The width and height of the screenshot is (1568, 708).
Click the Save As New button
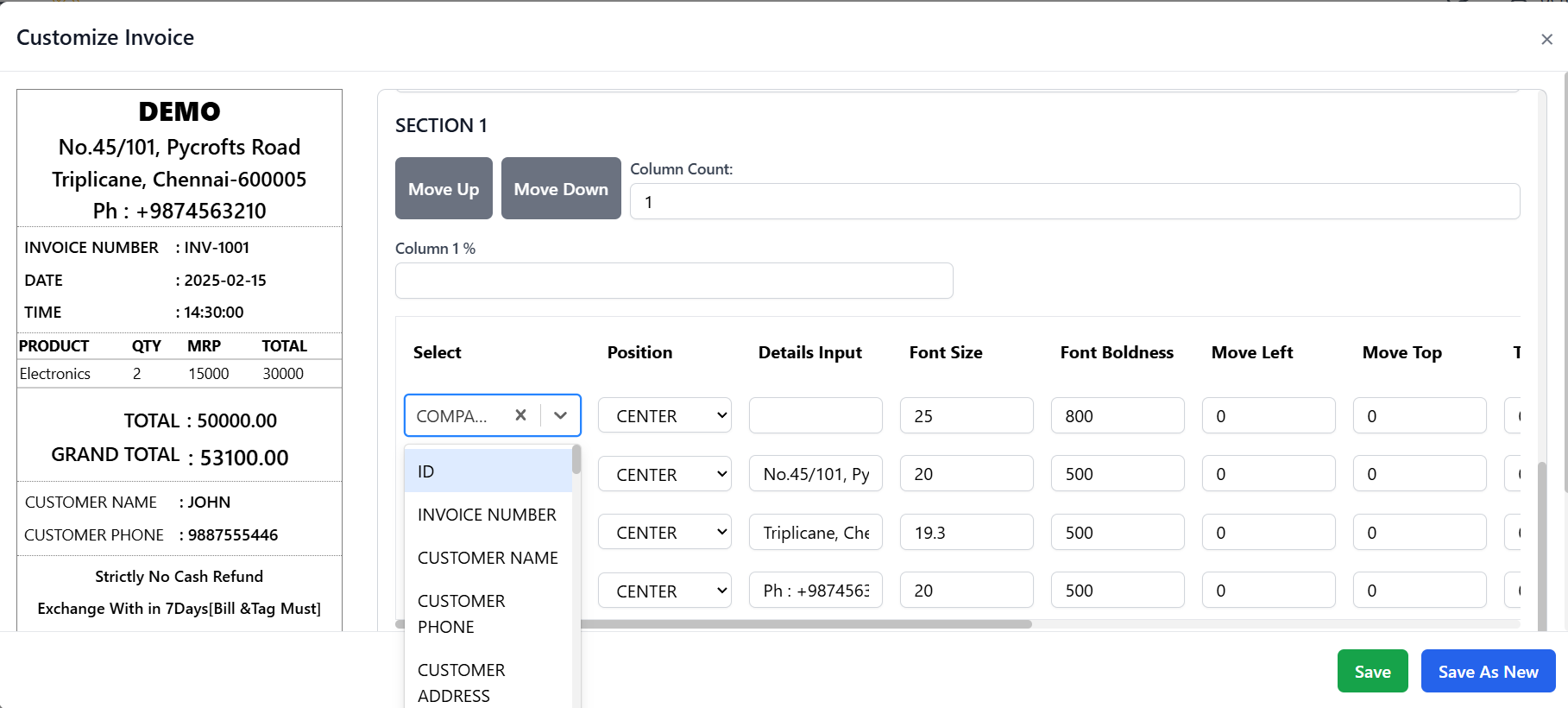pos(1488,671)
